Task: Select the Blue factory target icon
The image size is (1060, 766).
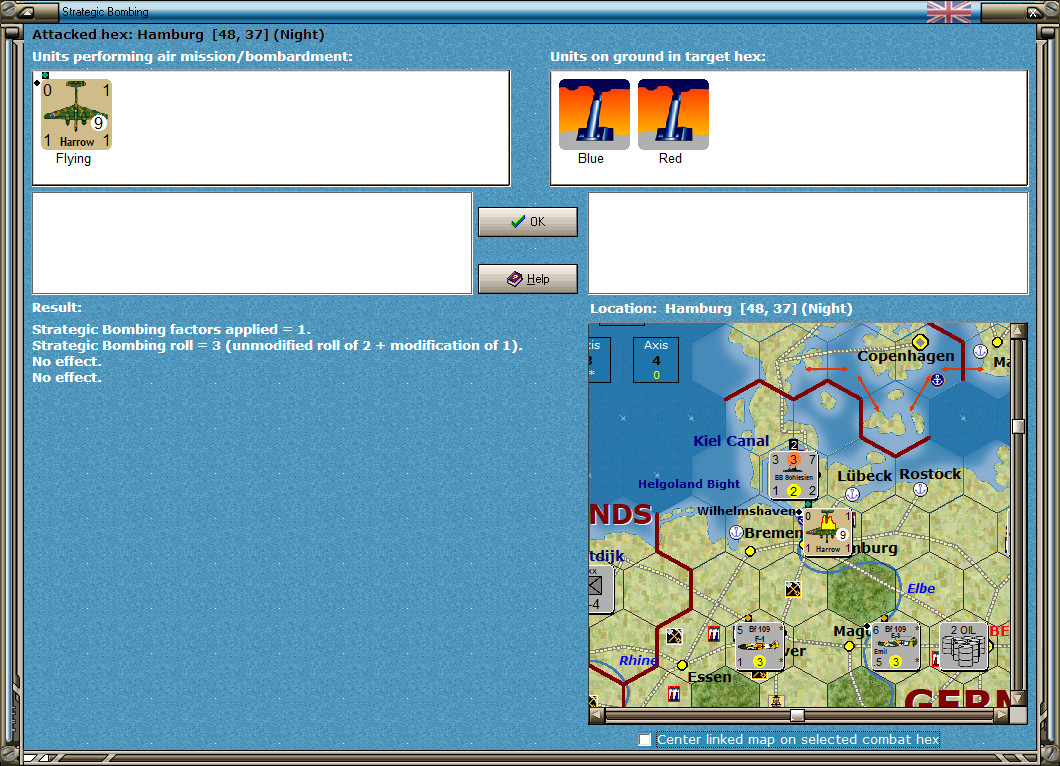Action: [x=594, y=114]
